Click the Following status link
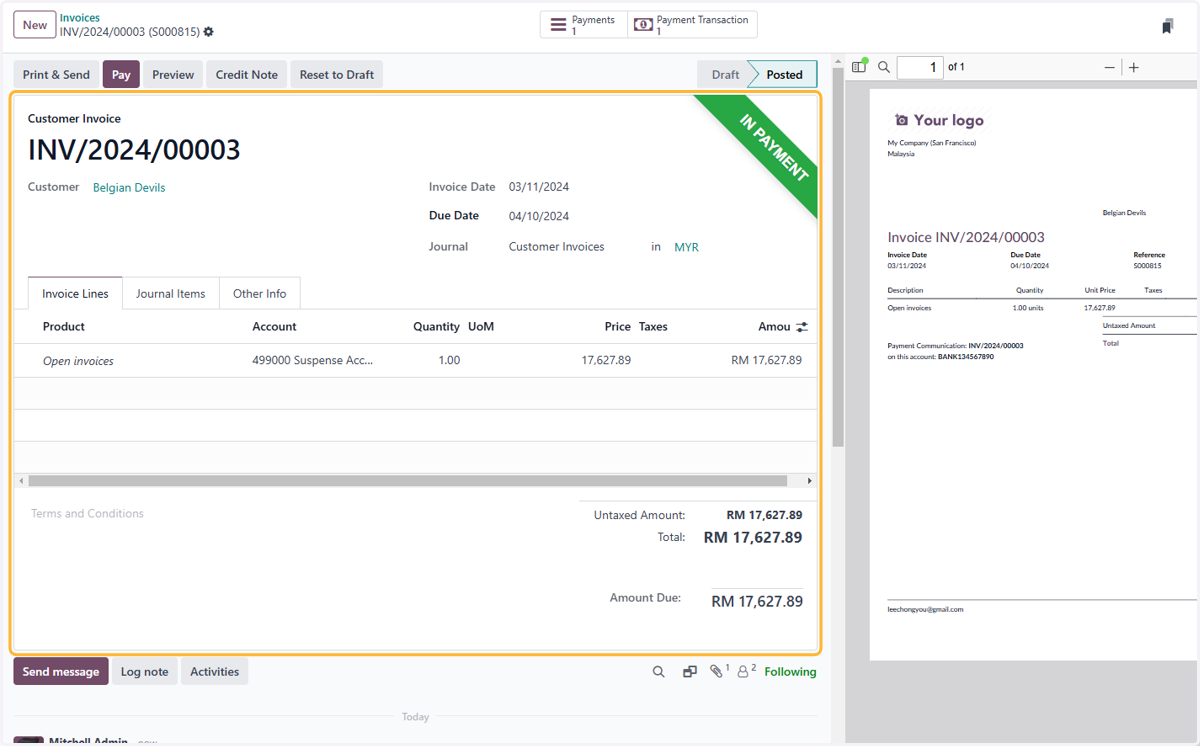The image size is (1200, 746). (x=790, y=672)
